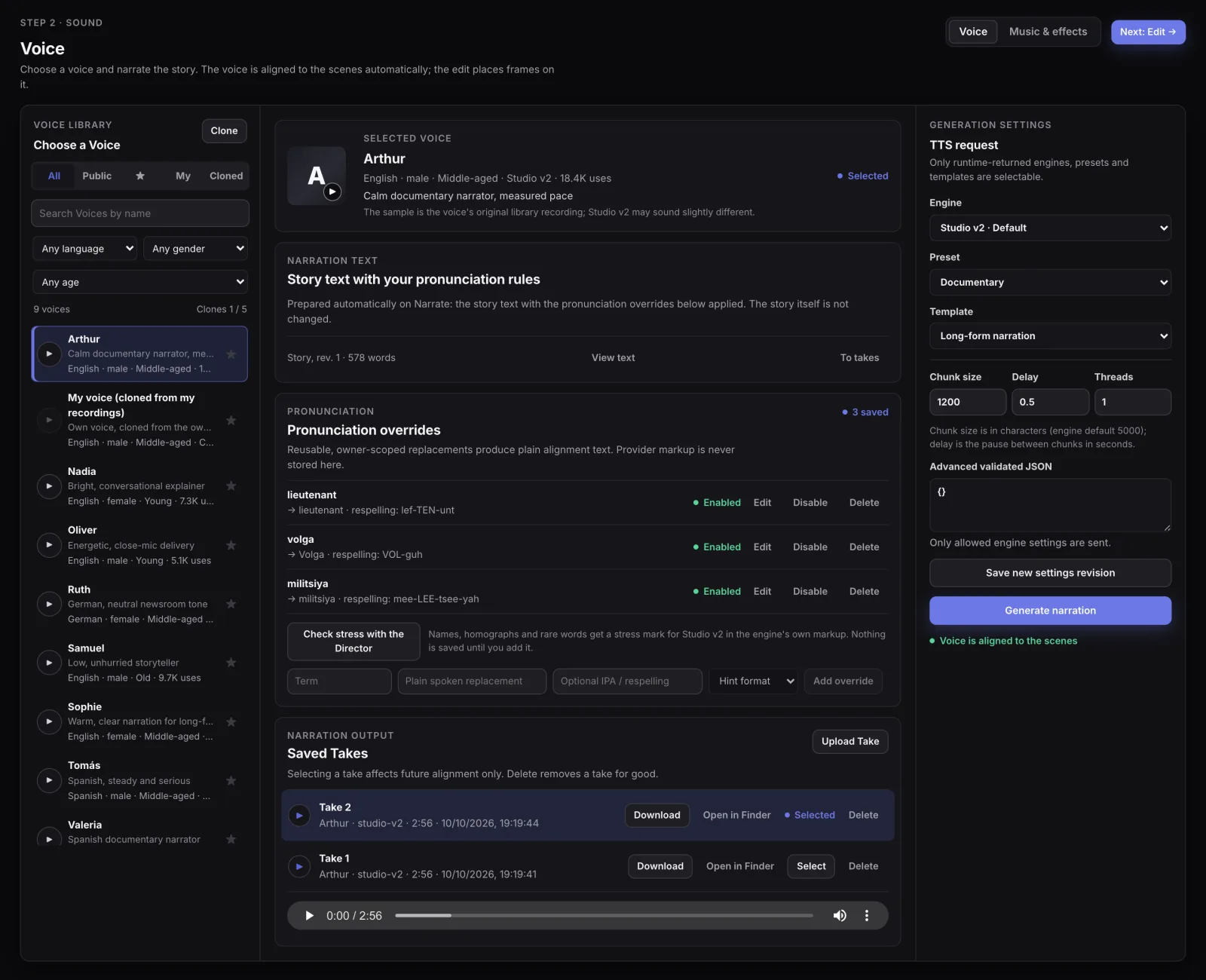Disable the volga override
Image resolution: width=1206 pixels, height=980 pixels.
tap(810, 547)
